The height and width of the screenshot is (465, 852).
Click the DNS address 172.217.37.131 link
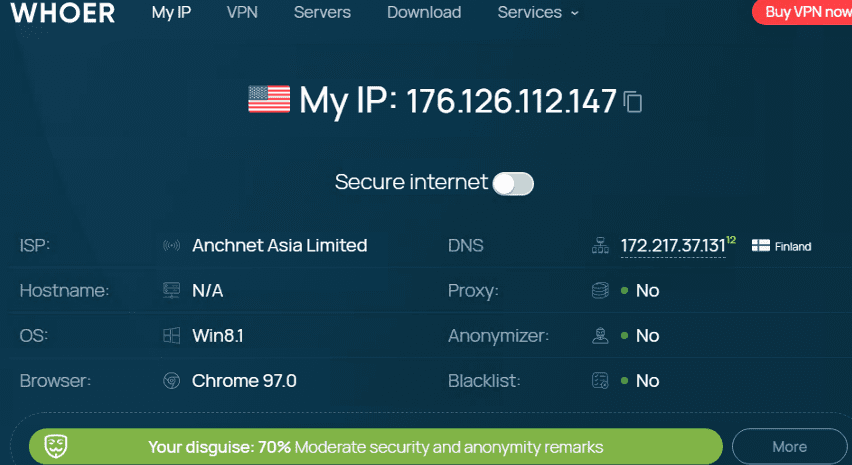click(x=672, y=246)
